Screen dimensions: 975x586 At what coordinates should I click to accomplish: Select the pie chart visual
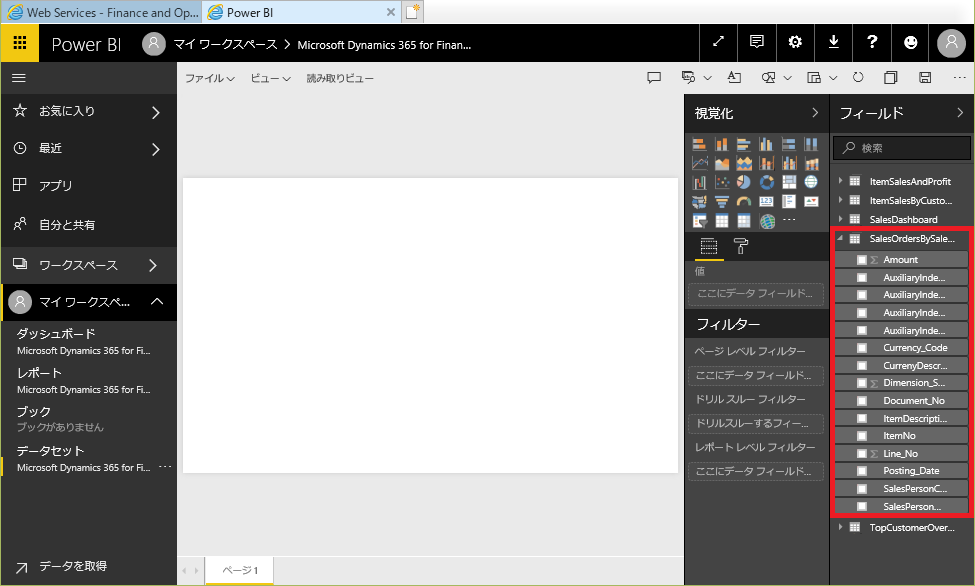[744, 182]
